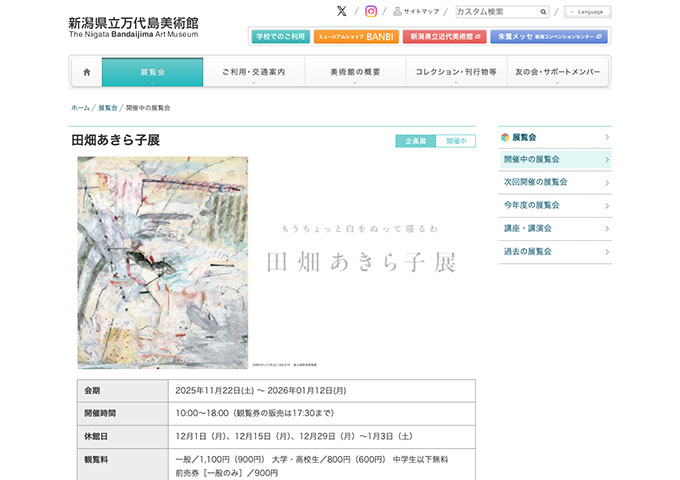
Task: Open 次回開催の展覧会 sidebar link
Action: 535,182
